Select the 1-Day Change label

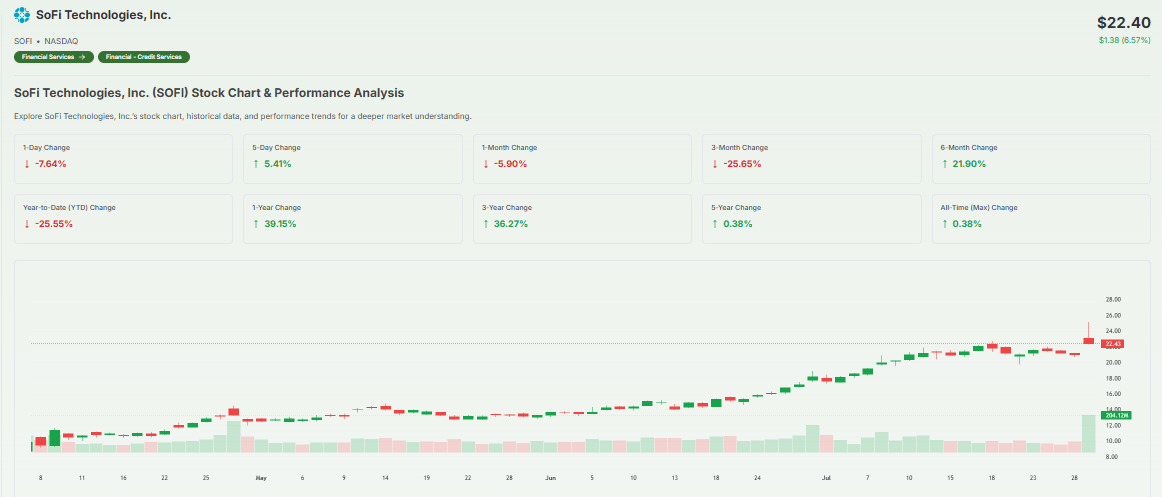click(x=46, y=147)
